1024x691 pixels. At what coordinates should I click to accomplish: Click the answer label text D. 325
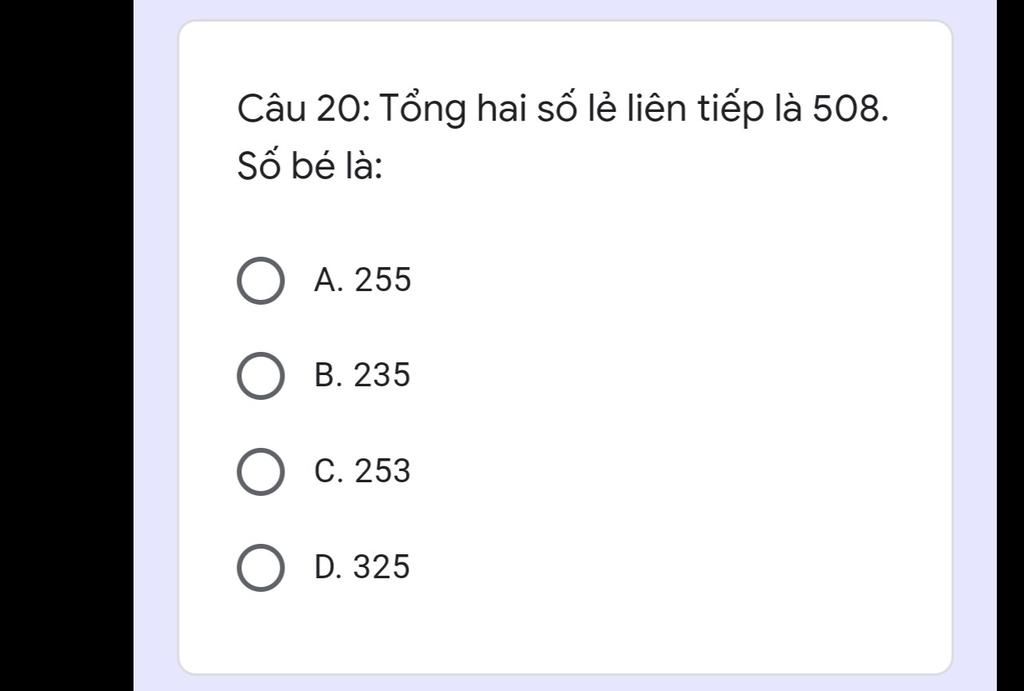click(362, 566)
